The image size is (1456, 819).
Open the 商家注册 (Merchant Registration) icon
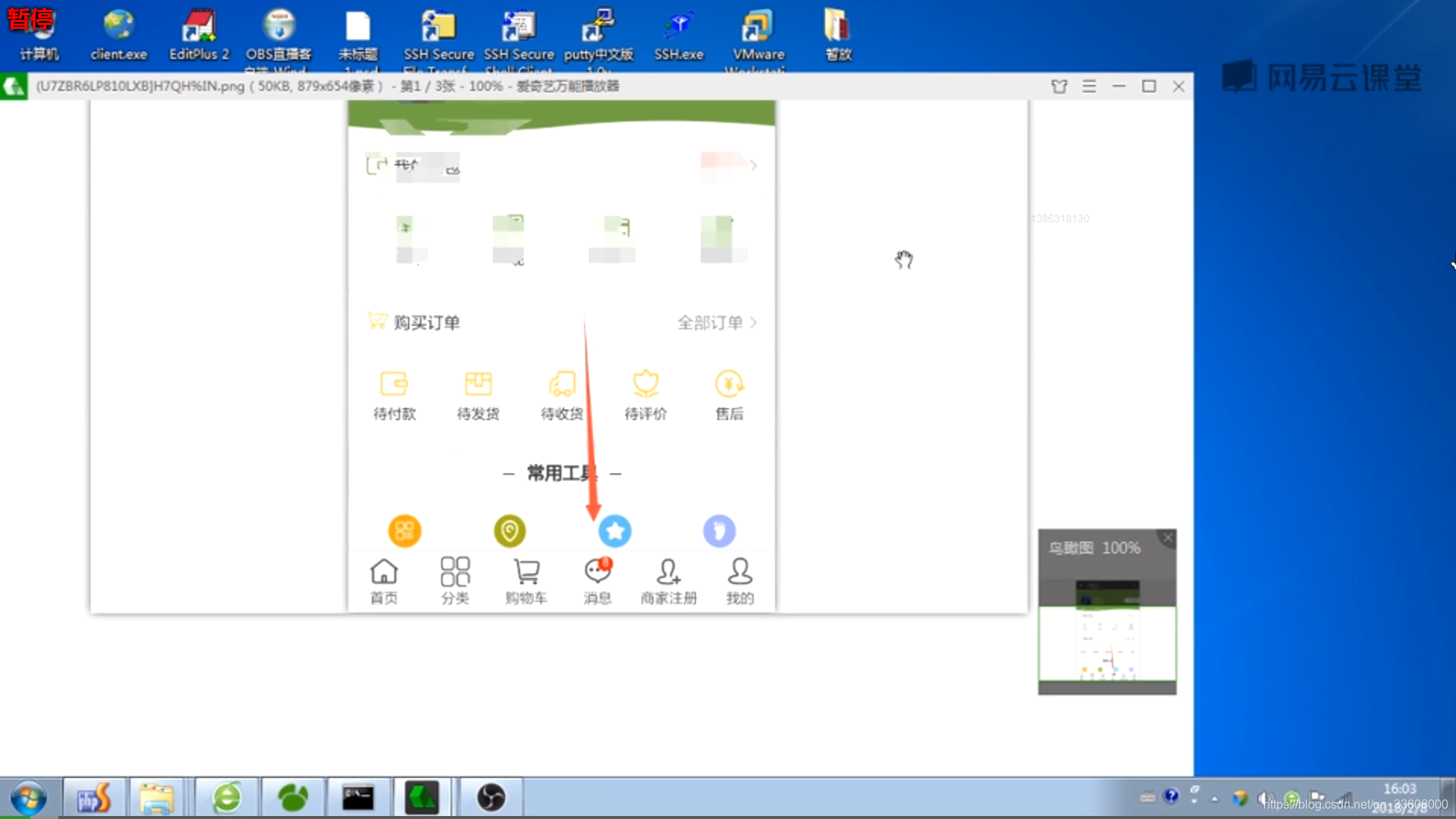[668, 580]
